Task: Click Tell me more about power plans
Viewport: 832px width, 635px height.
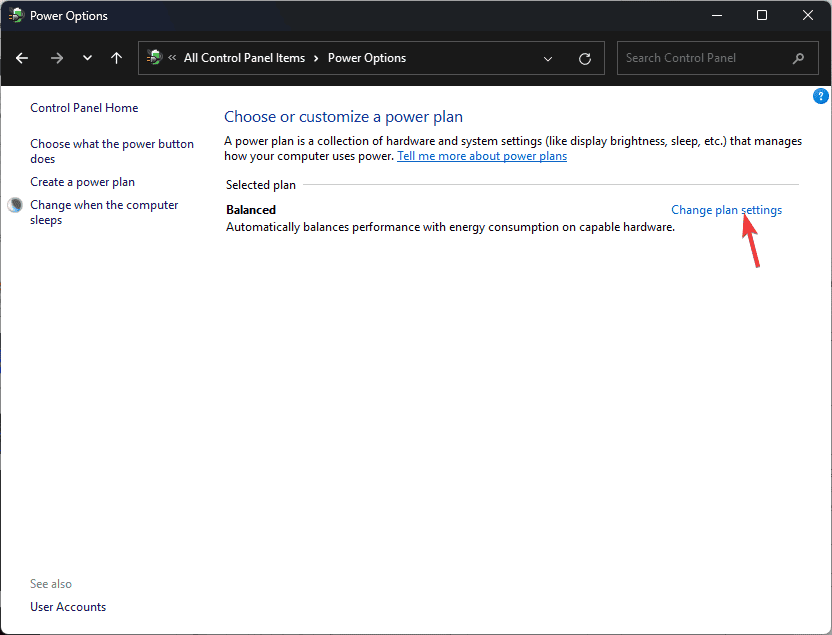Action: click(482, 156)
